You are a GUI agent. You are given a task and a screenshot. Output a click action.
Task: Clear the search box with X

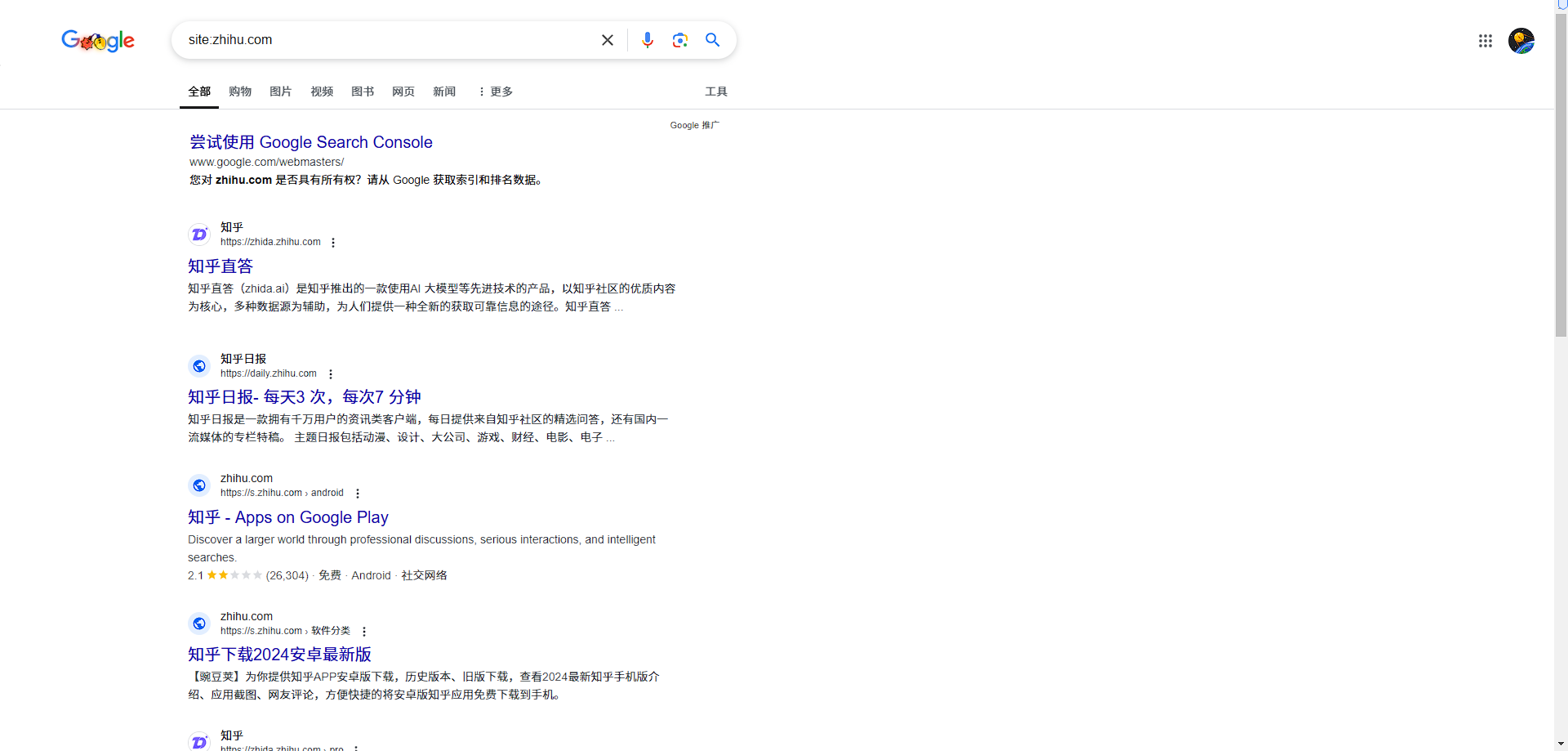[x=608, y=40]
